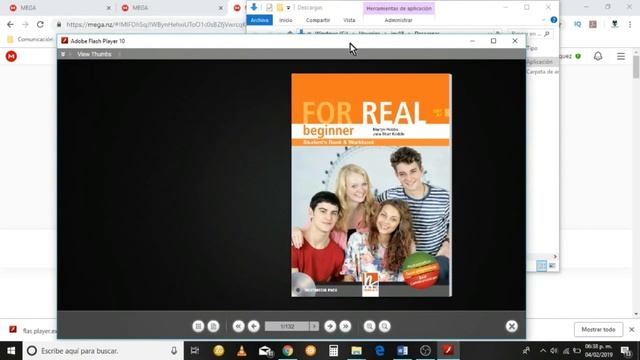Click the single page view icon in book toolbar
Viewport: 640px width, 360px height.
(213, 326)
